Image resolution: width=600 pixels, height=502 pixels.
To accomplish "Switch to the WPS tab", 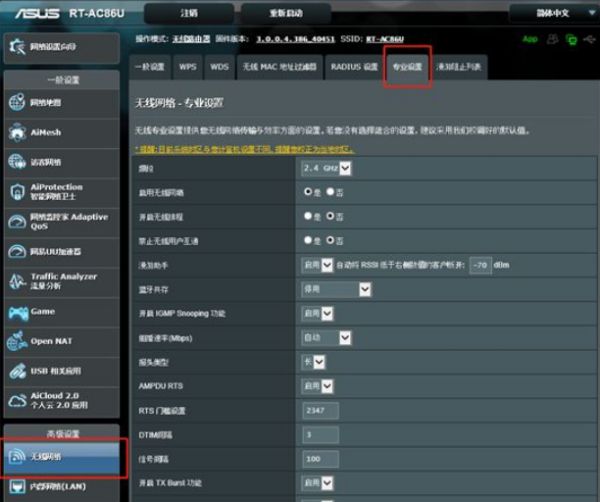I will coord(187,68).
